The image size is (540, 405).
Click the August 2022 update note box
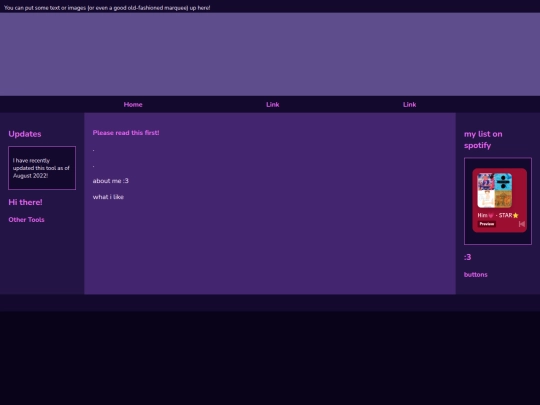(42, 168)
